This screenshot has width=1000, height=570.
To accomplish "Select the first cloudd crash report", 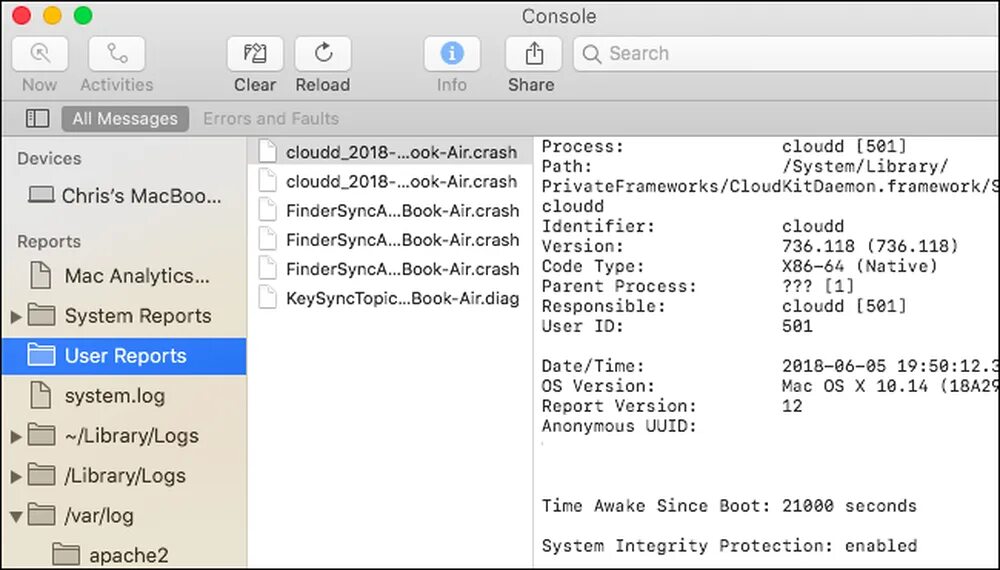I will pyautogui.click(x=390, y=152).
